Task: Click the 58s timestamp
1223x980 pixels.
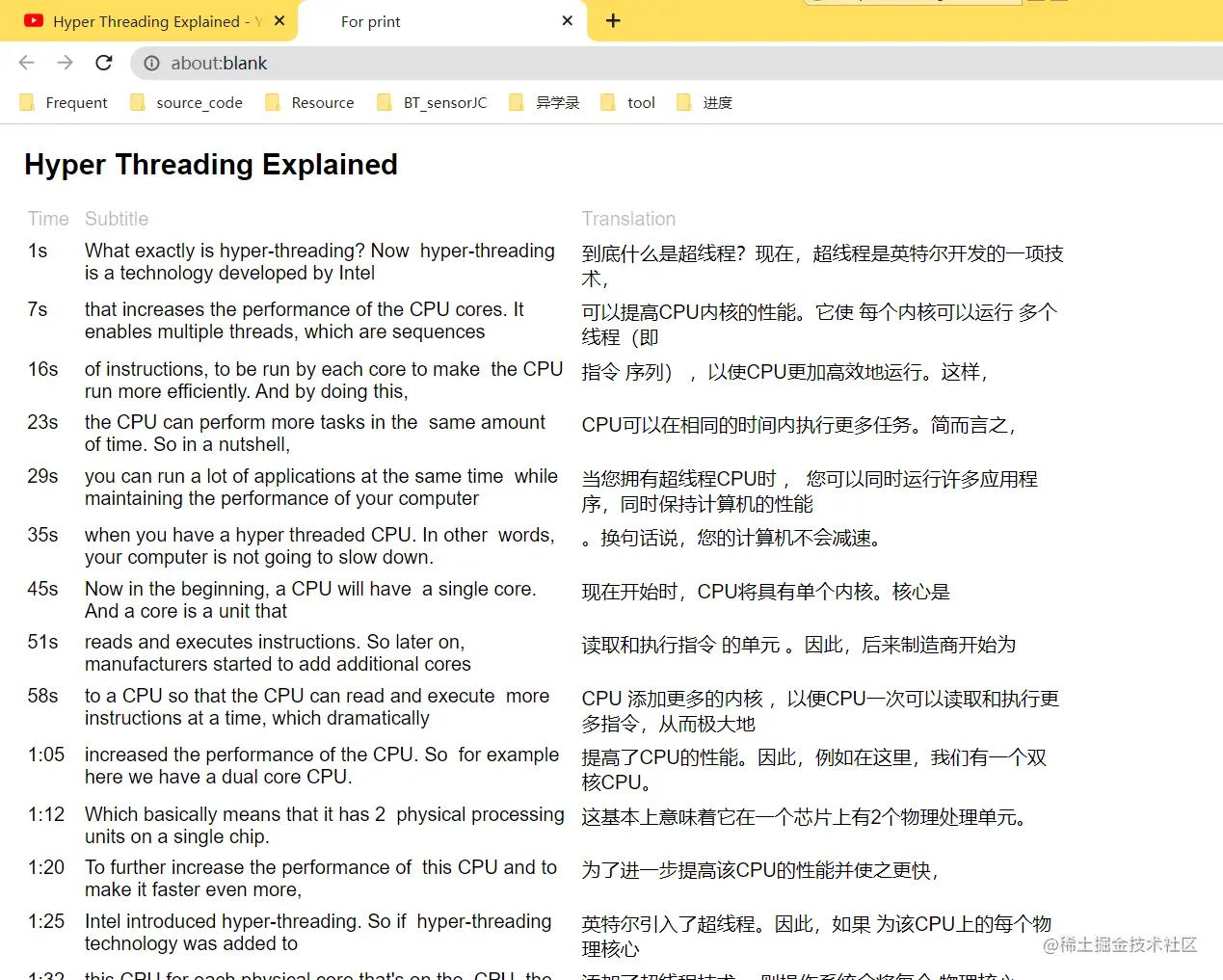Action: [x=42, y=696]
